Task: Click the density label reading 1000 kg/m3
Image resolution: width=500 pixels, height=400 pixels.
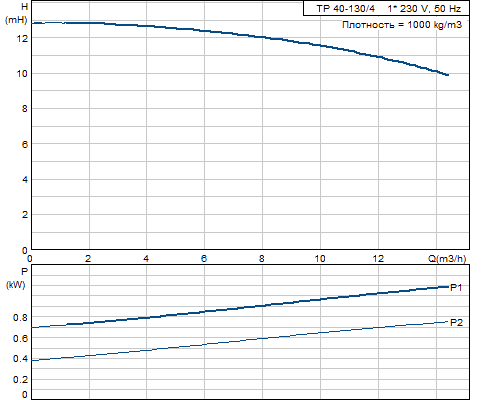Action: (402, 25)
